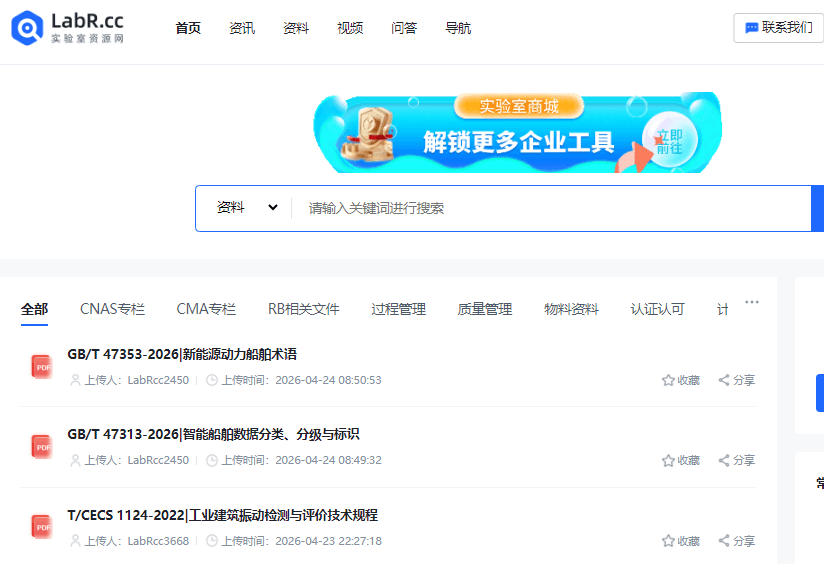Image resolution: width=824 pixels, height=564 pixels.
Task: Switch to the CNAS专栏 tab
Action: (112, 309)
